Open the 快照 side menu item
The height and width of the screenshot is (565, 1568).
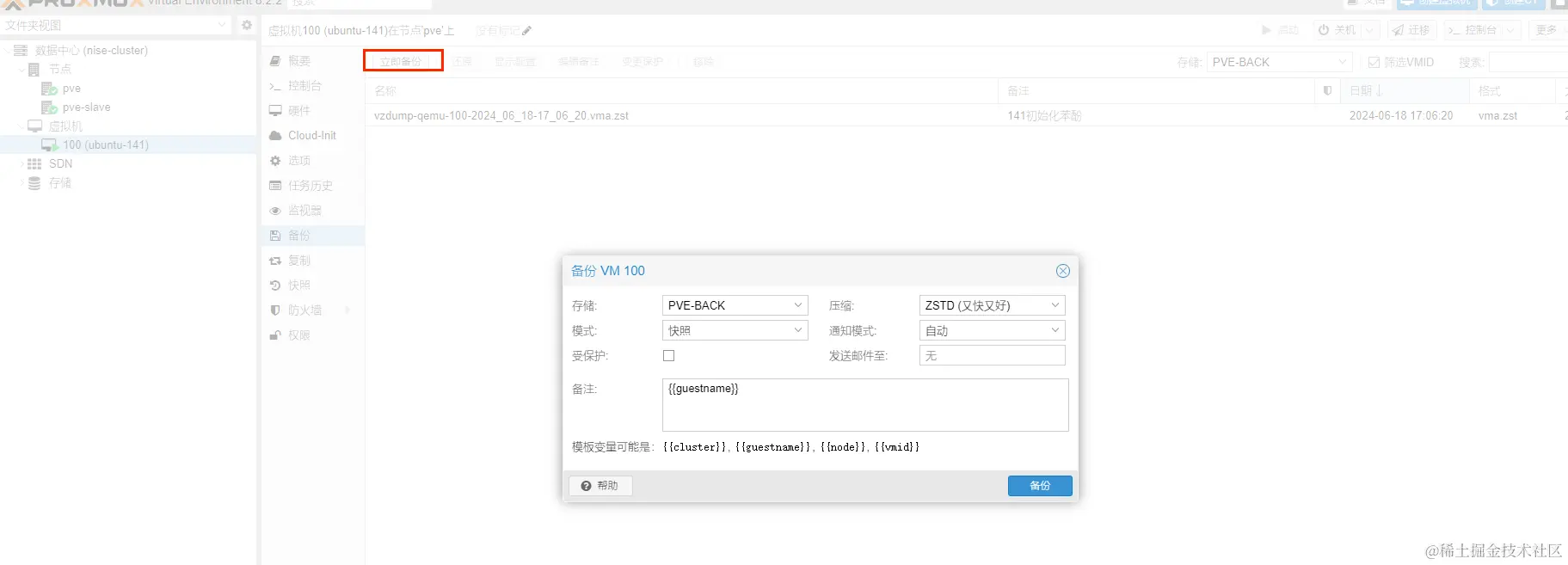pyautogui.click(x=313, y=286)
